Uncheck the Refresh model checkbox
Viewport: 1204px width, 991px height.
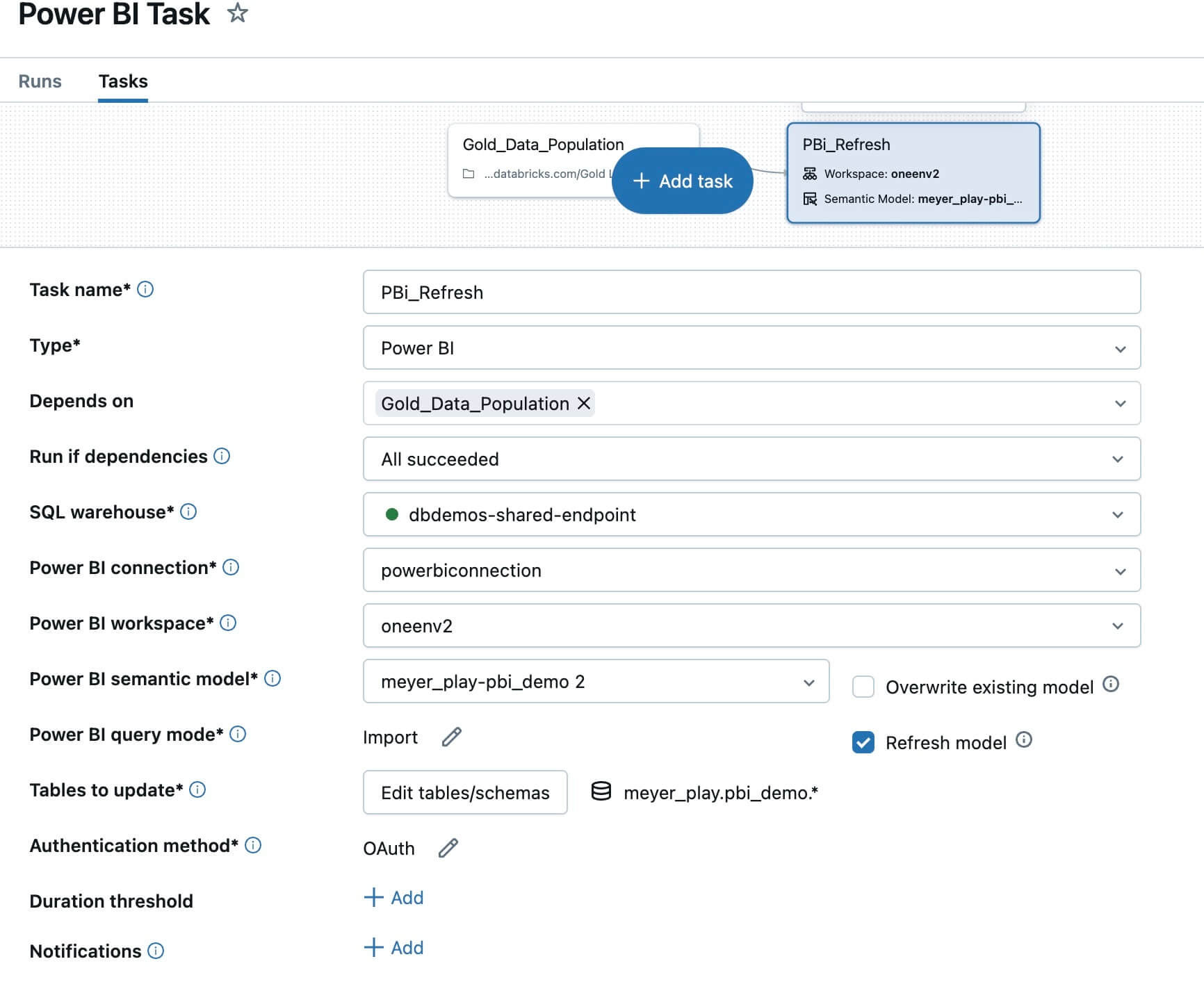[x=863, y=742]
